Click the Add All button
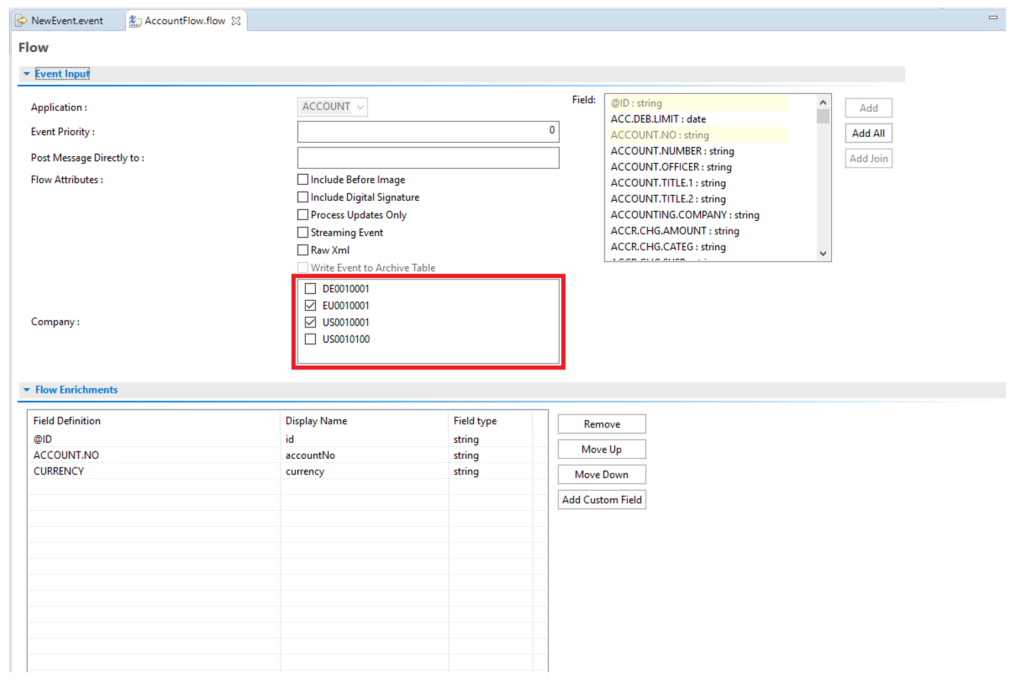 pos(868,133)
